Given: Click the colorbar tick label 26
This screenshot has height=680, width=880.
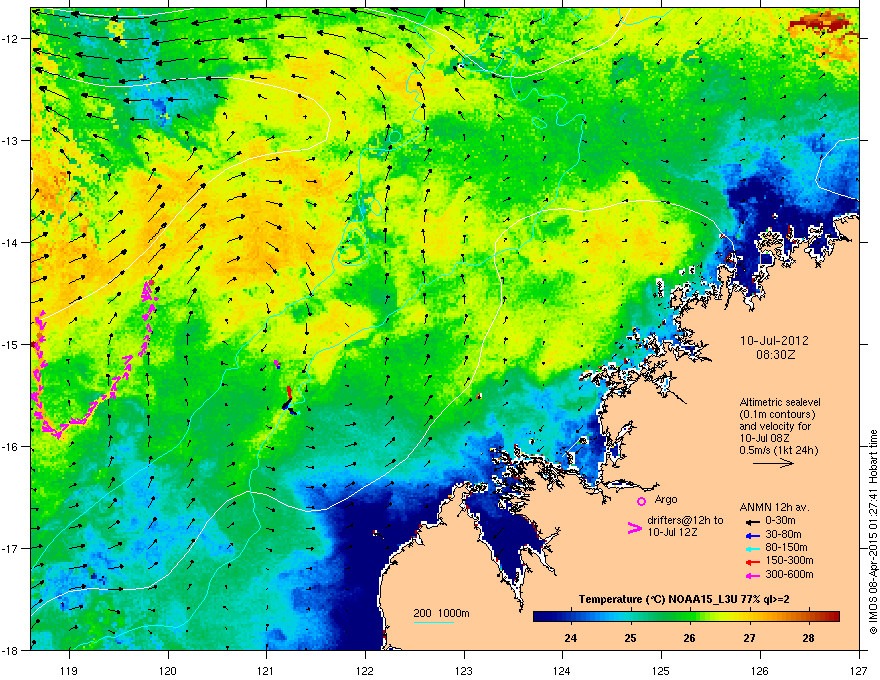Looking at the screenshot, I should pos(690,638).
